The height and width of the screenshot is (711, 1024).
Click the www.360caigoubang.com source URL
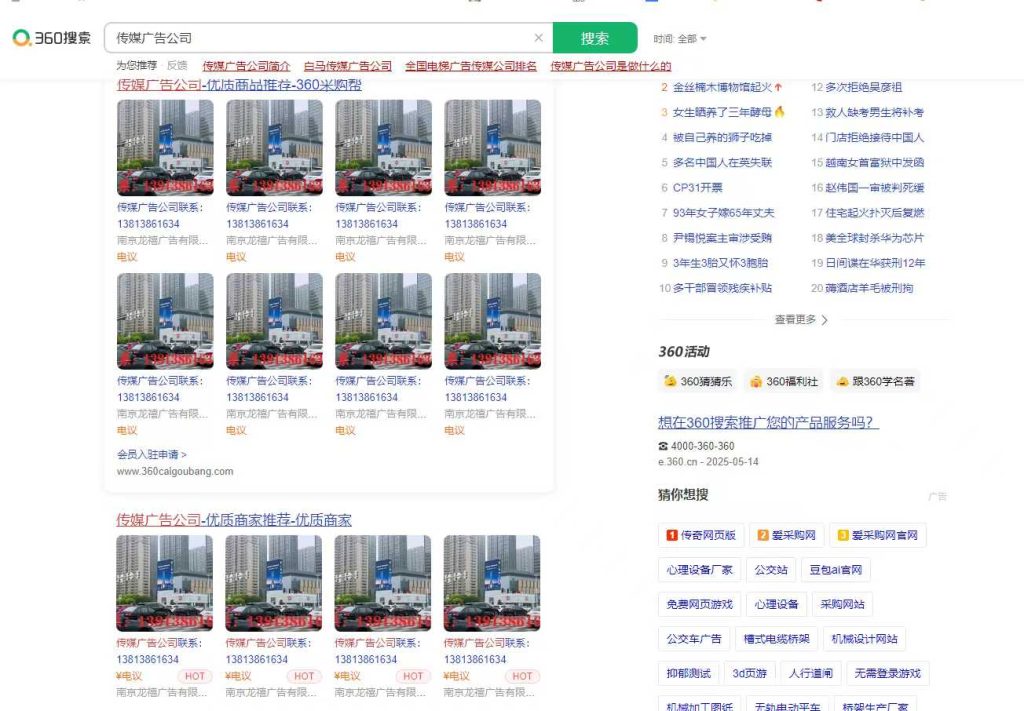click(175, 471)
